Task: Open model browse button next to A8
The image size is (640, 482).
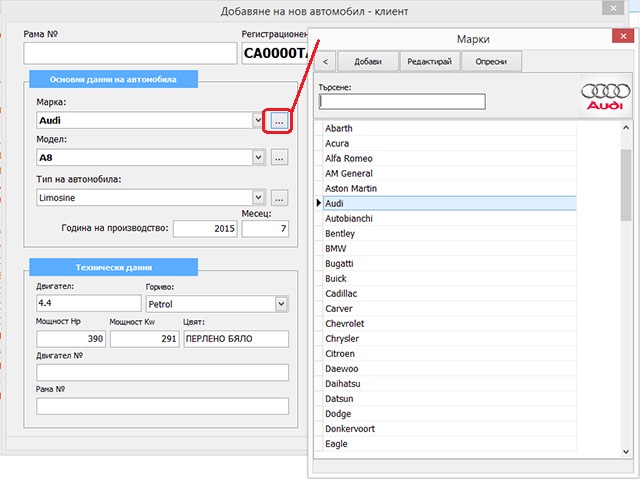Action: click(x=279, y=158)
